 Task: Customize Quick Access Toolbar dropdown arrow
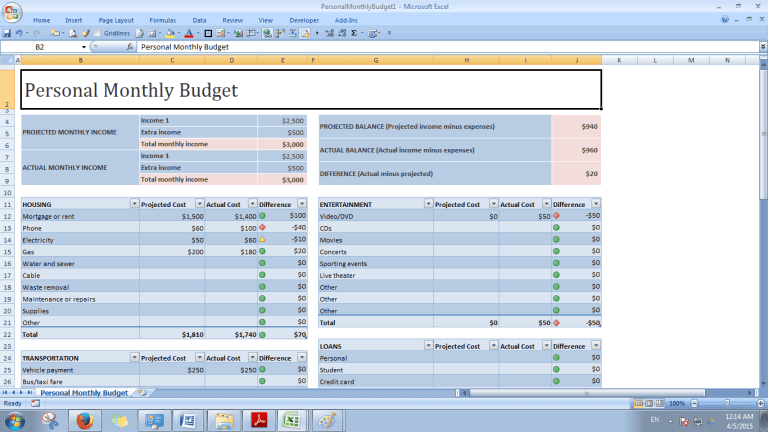pyautogui.click(x=389, y=33)
